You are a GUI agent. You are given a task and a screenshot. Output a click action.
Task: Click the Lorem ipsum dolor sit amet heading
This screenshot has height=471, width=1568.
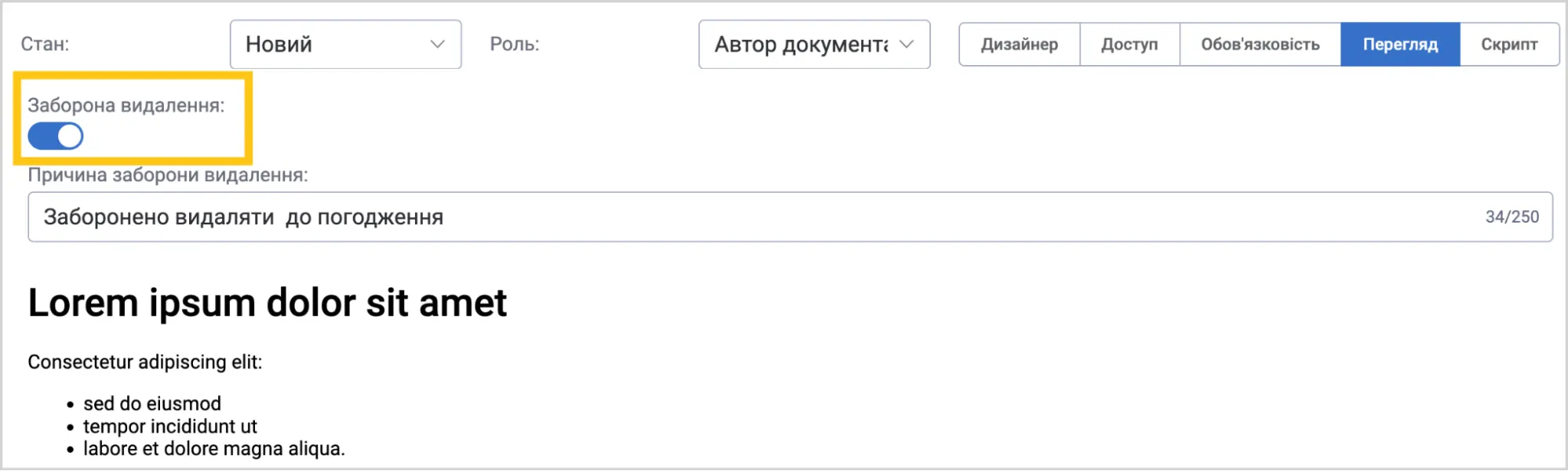pos(267,303)
